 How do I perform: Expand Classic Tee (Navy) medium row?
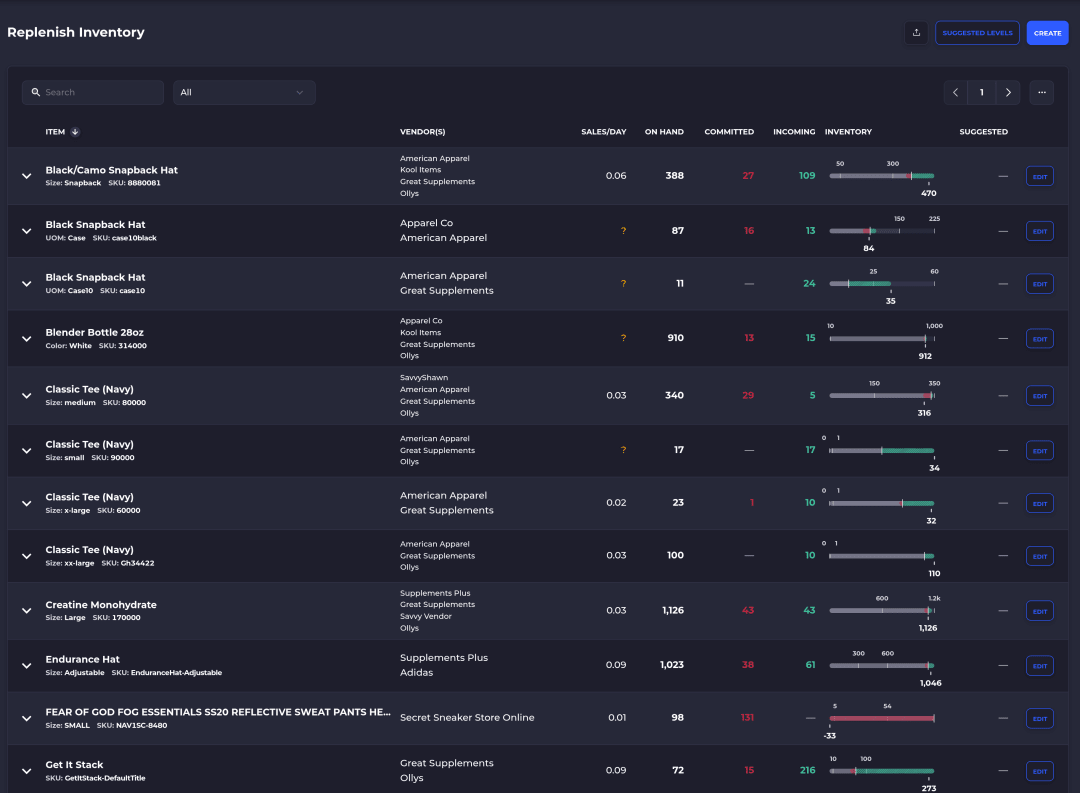click(x=26, y=395)
